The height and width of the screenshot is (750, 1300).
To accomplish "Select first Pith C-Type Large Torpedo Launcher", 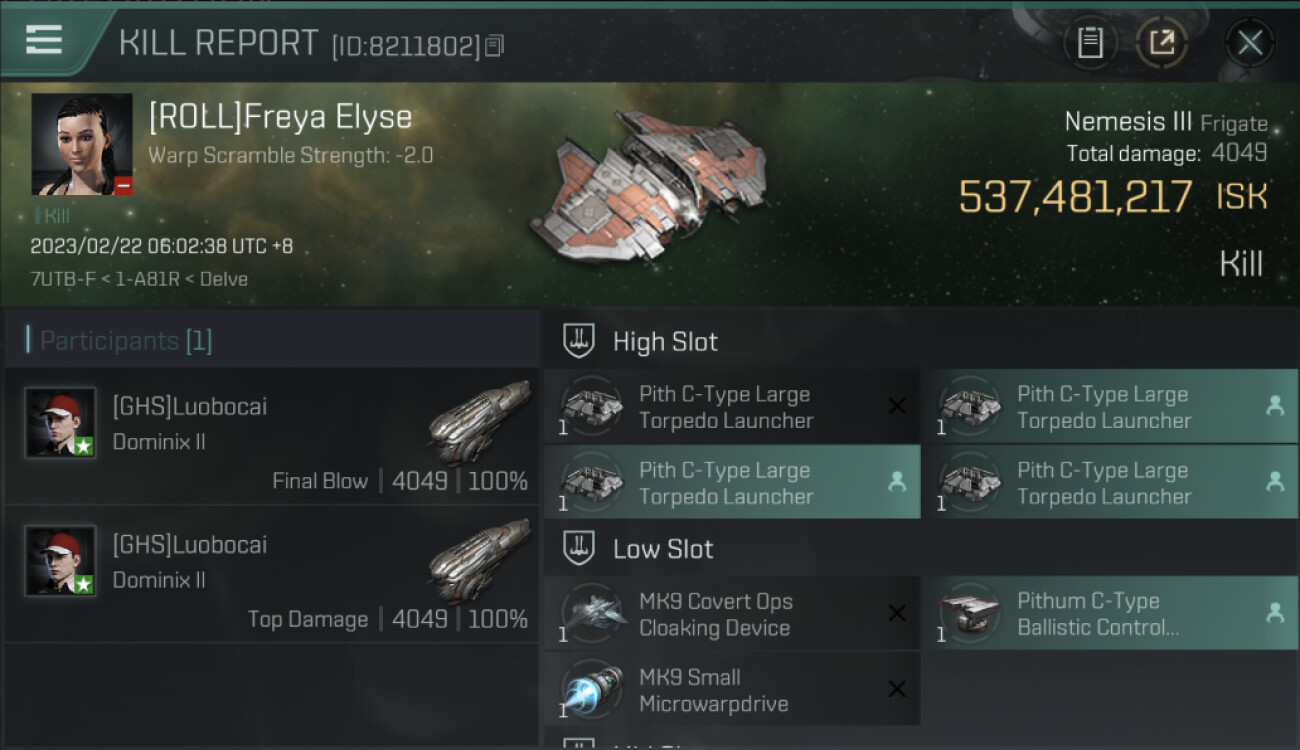I will point(732,407).
